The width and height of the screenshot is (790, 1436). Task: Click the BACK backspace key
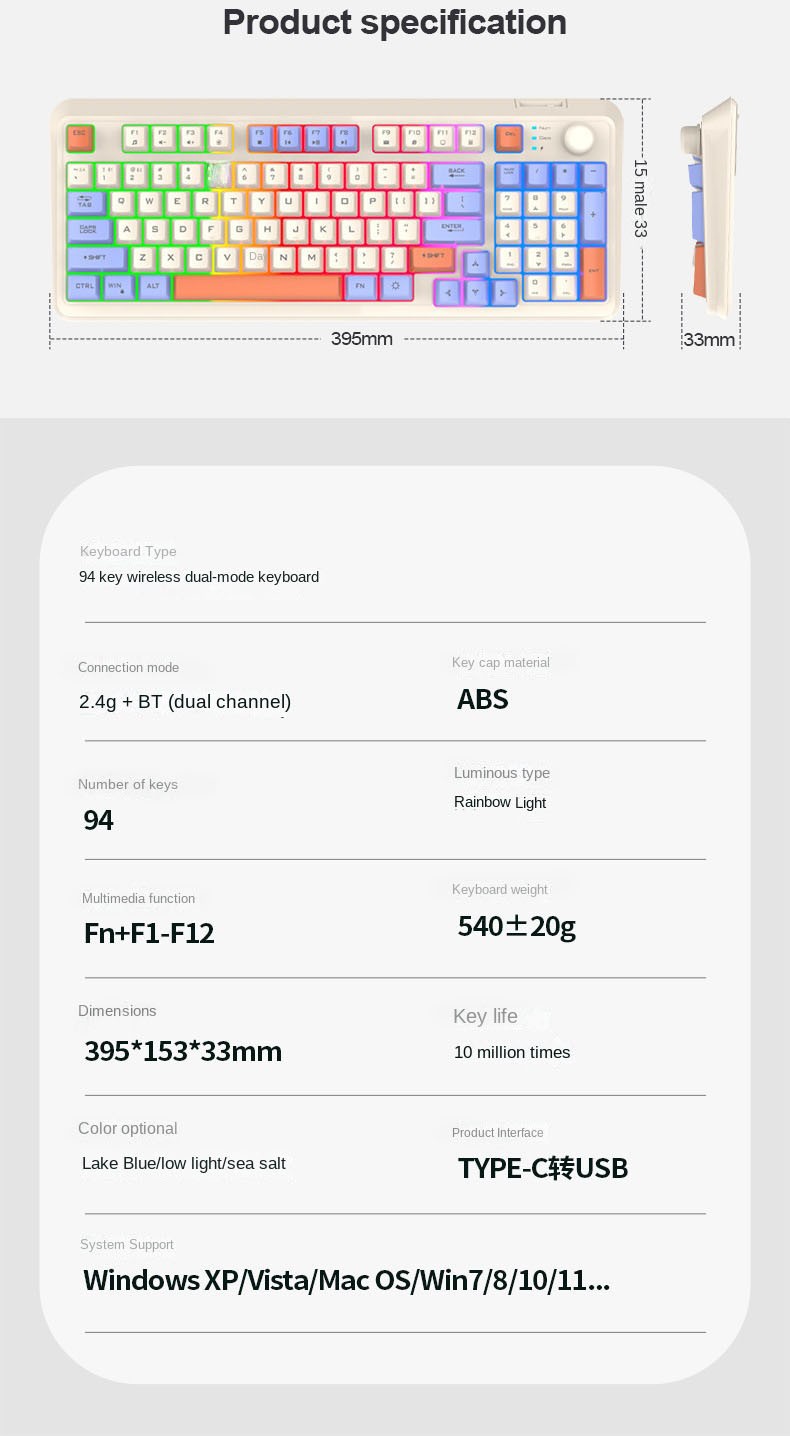tap(458, 174)
